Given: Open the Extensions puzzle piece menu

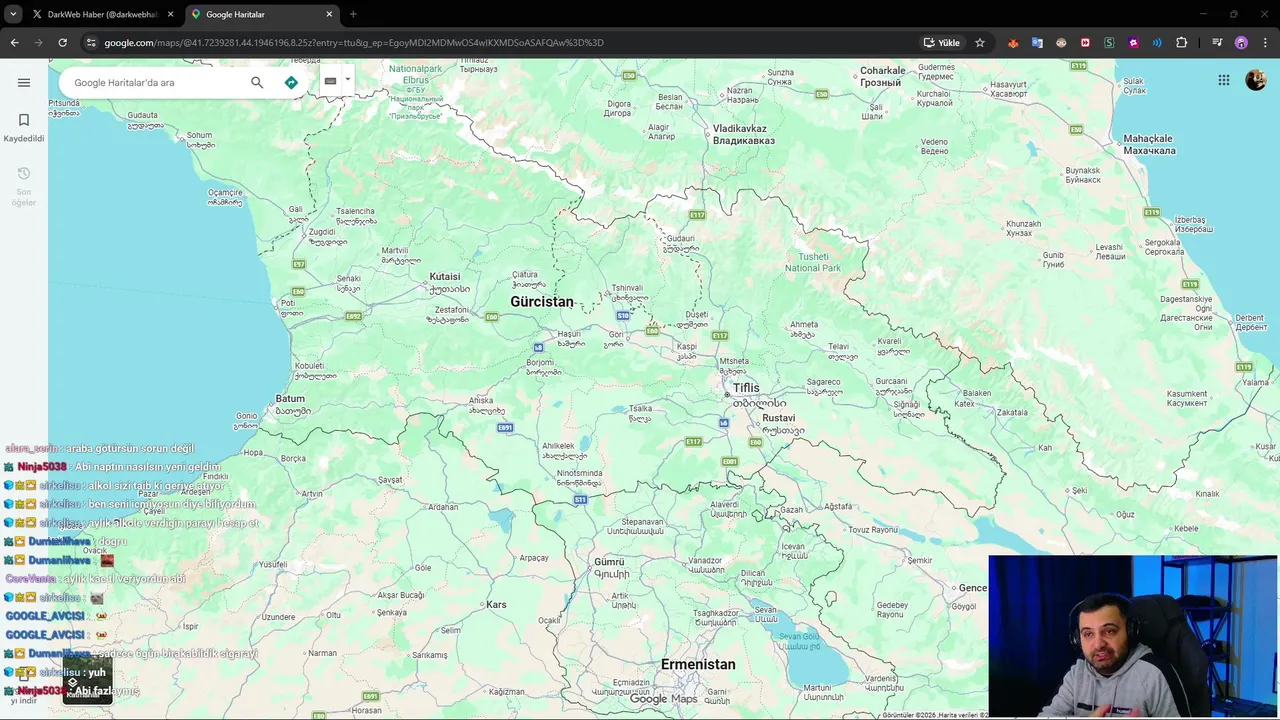Looking at the screenshot, I should point(1182,42).
